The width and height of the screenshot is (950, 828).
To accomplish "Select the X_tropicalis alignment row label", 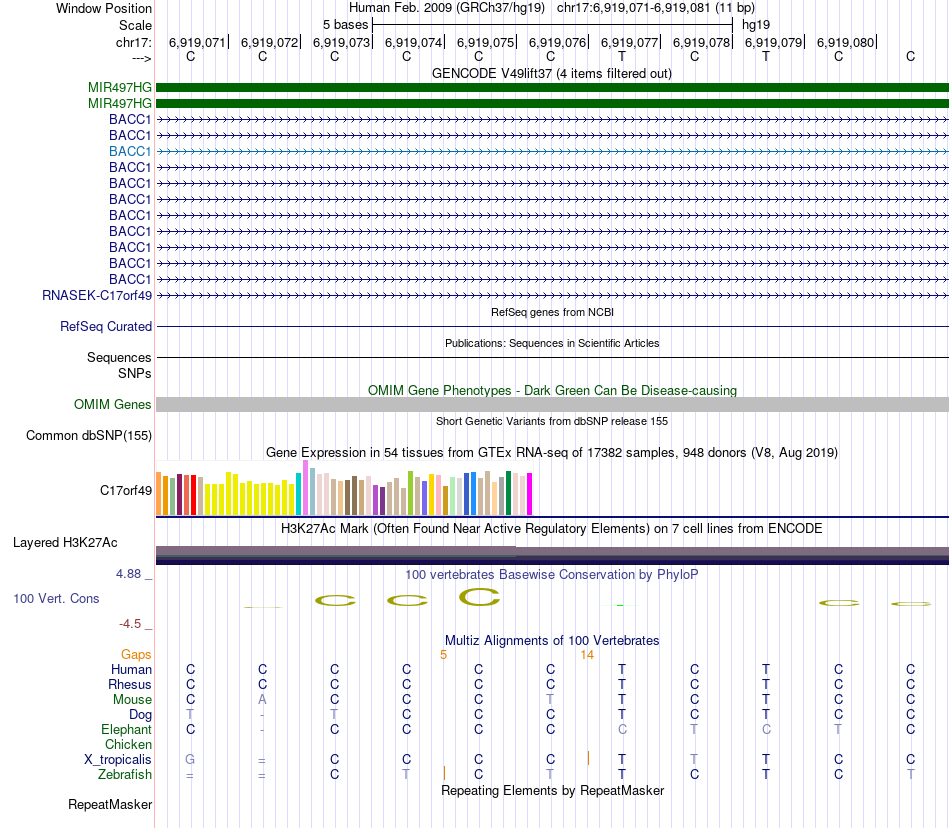I will [x=118, y=760].
